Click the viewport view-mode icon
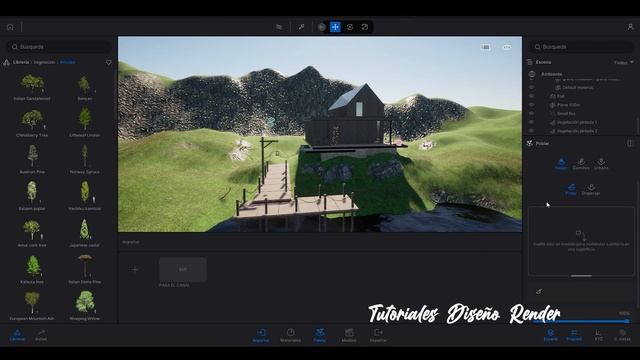 pos(485,47)
